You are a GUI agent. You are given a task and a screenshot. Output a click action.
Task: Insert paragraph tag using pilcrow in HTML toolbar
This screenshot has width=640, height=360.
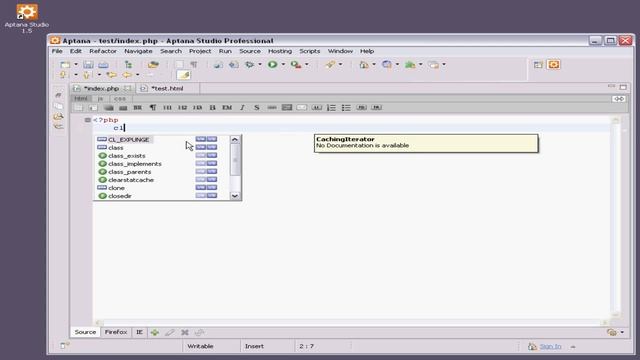point(153,107)
